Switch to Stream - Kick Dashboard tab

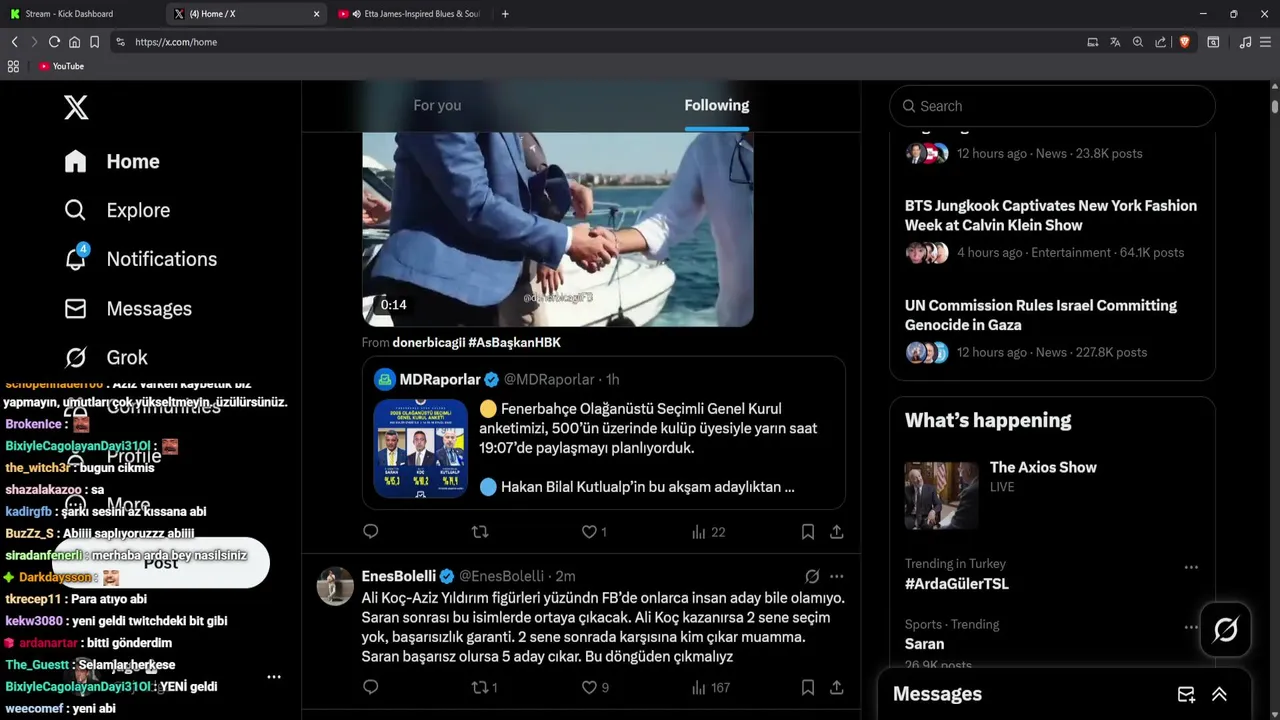pos(80,14)
